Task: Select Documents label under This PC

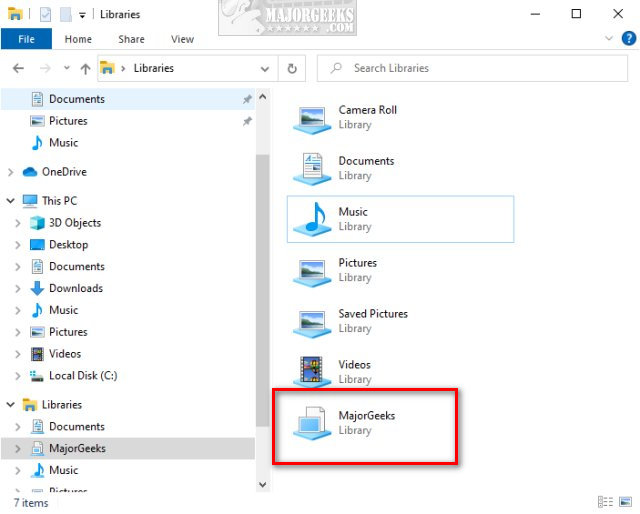Action: pyautogui.click(x=77, y=267)
